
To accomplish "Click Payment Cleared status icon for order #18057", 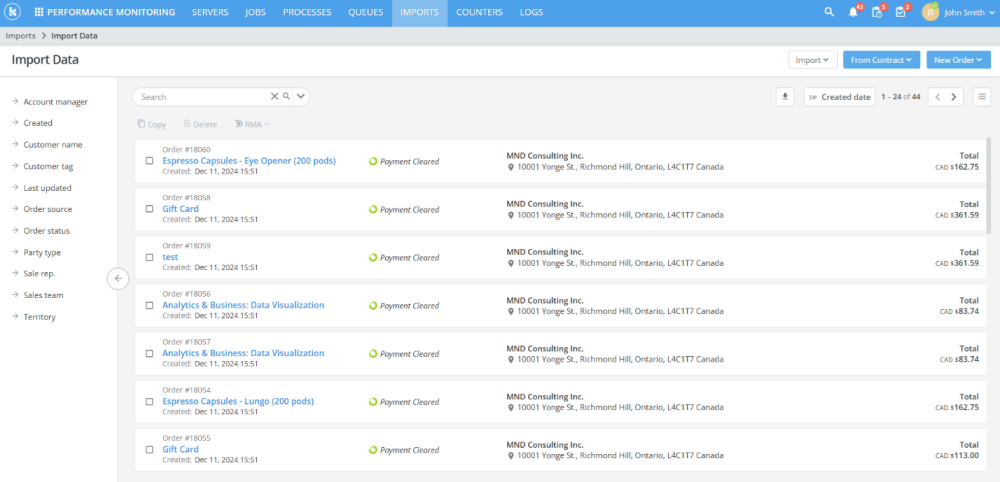I will coord(373,353).
